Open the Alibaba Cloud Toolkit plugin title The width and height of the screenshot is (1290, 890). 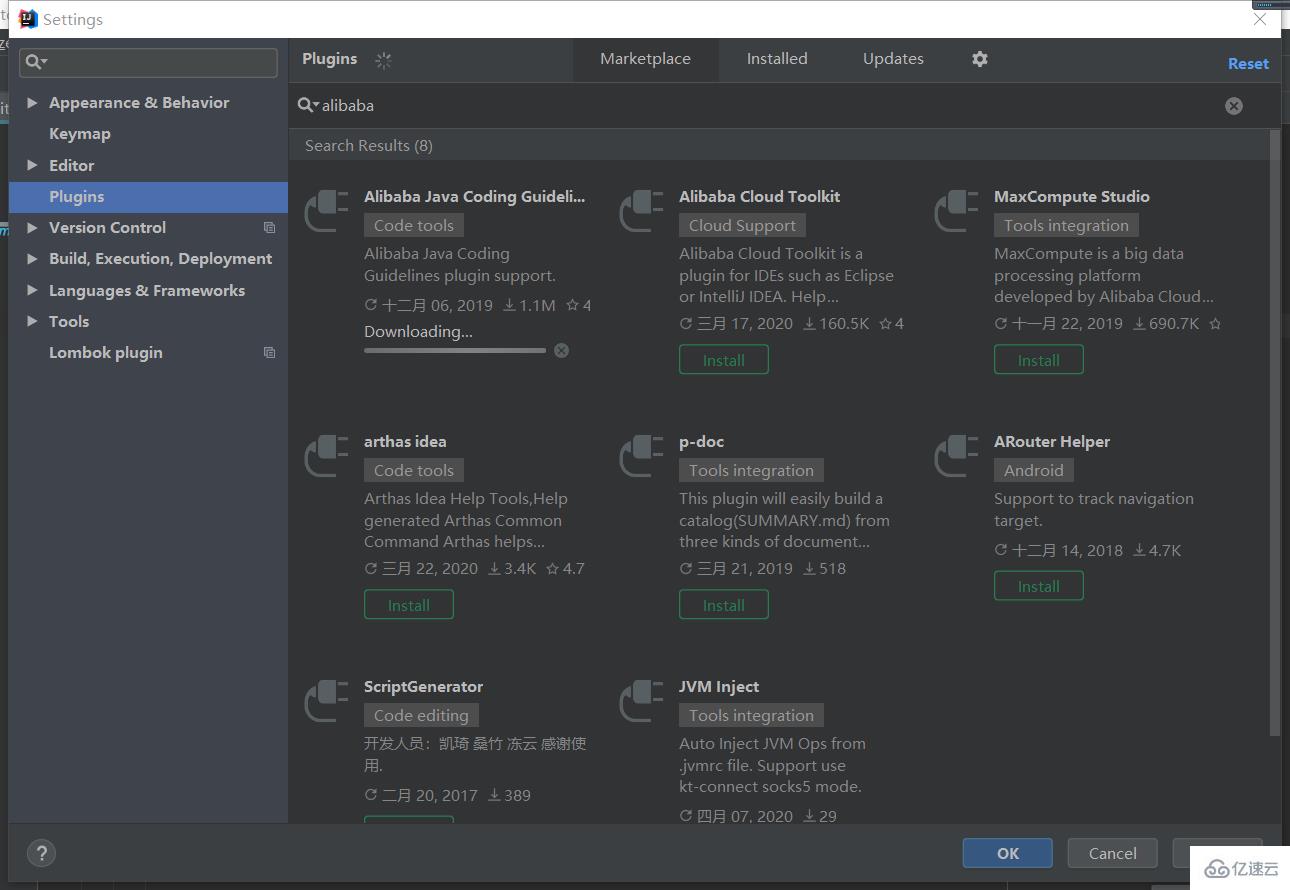[x=759, y=197]
